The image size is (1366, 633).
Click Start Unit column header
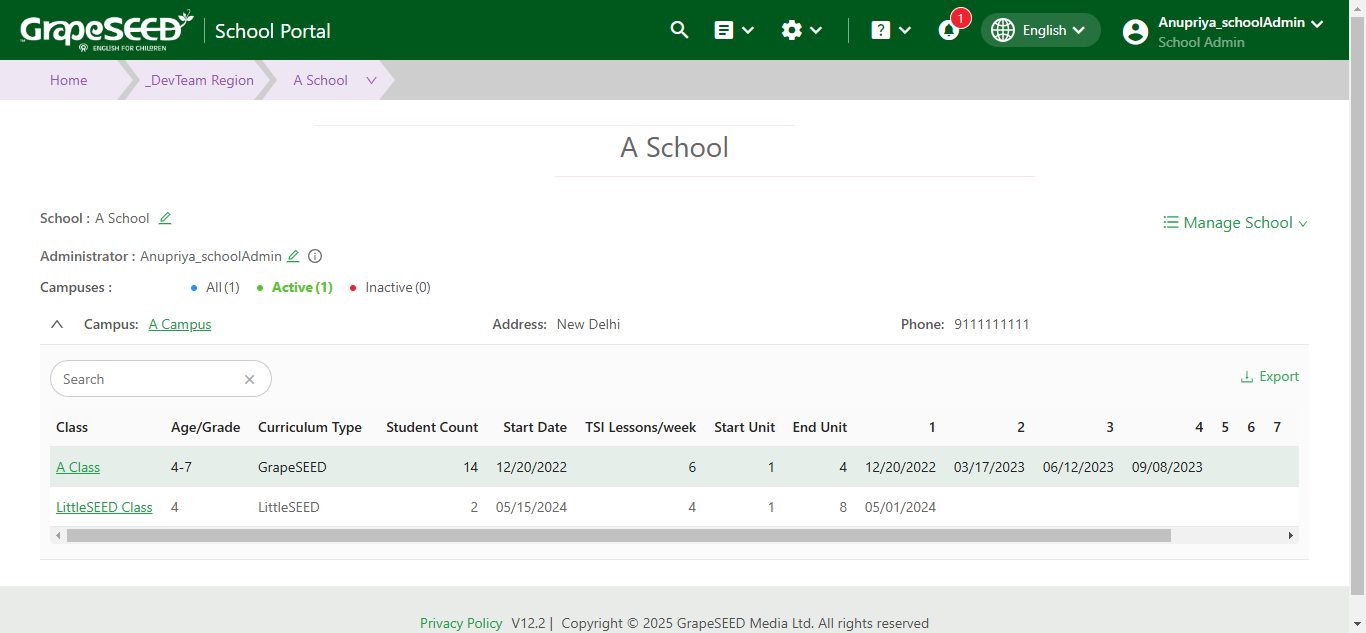pyautogui.click(x=744, y=427)
